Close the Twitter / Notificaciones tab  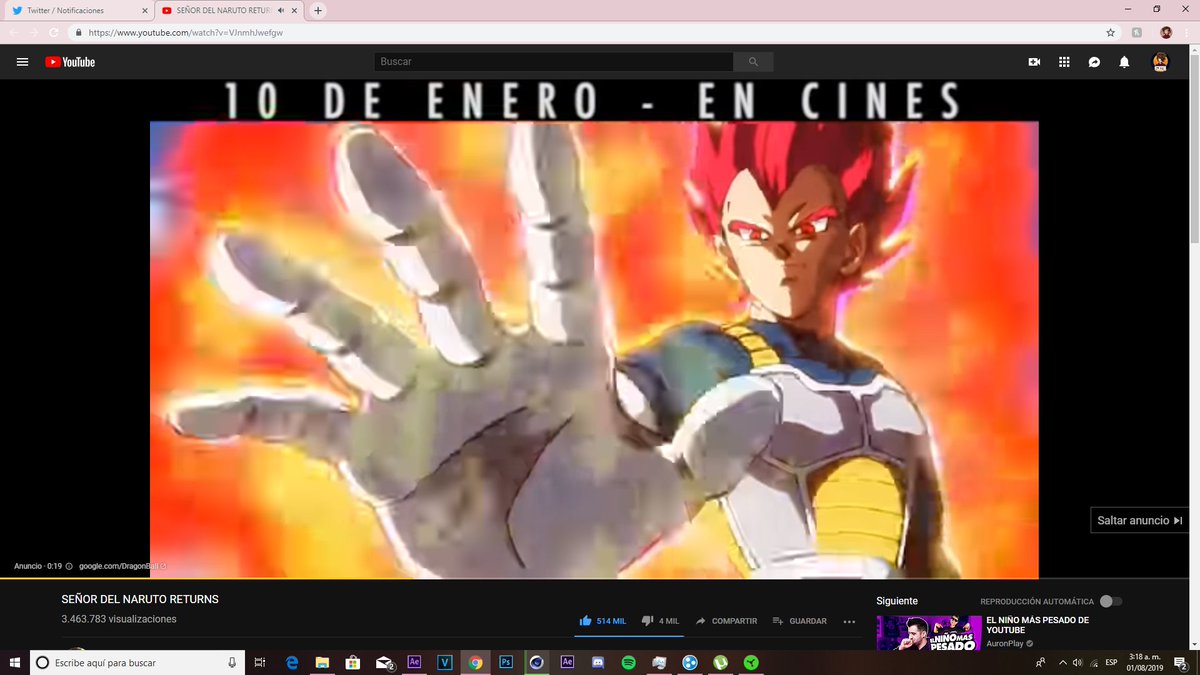click(x=143, y=10)
